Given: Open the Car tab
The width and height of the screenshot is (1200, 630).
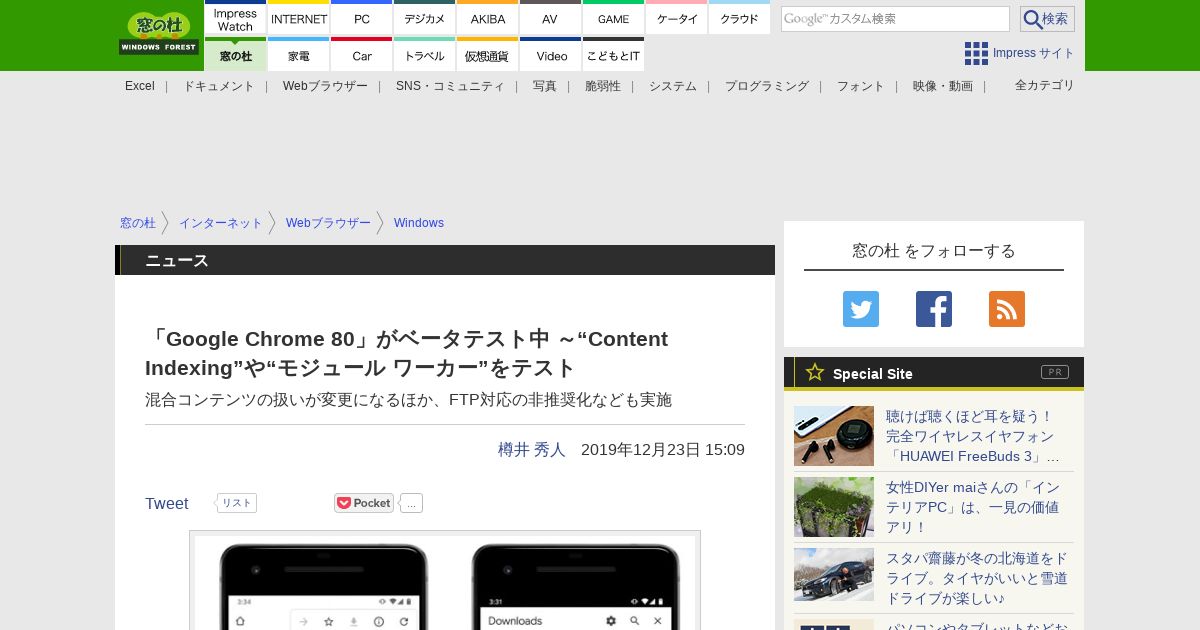Looking at the screenshot, I should 362,55.
